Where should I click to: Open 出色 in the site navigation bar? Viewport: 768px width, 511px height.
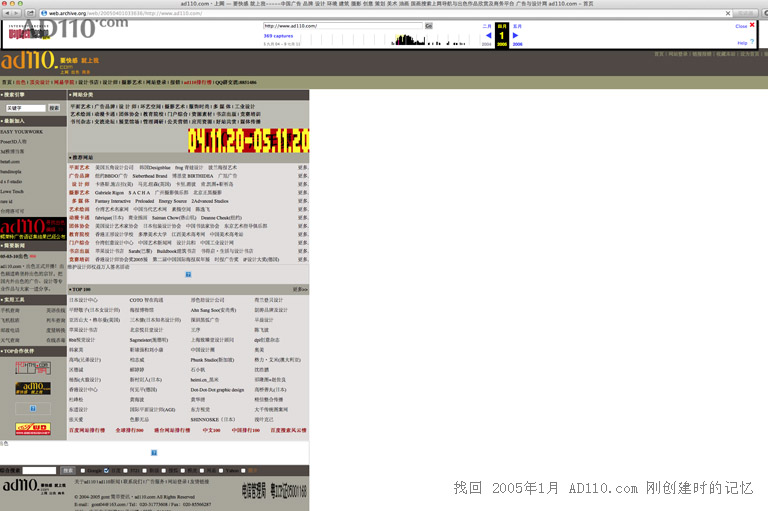21,82
